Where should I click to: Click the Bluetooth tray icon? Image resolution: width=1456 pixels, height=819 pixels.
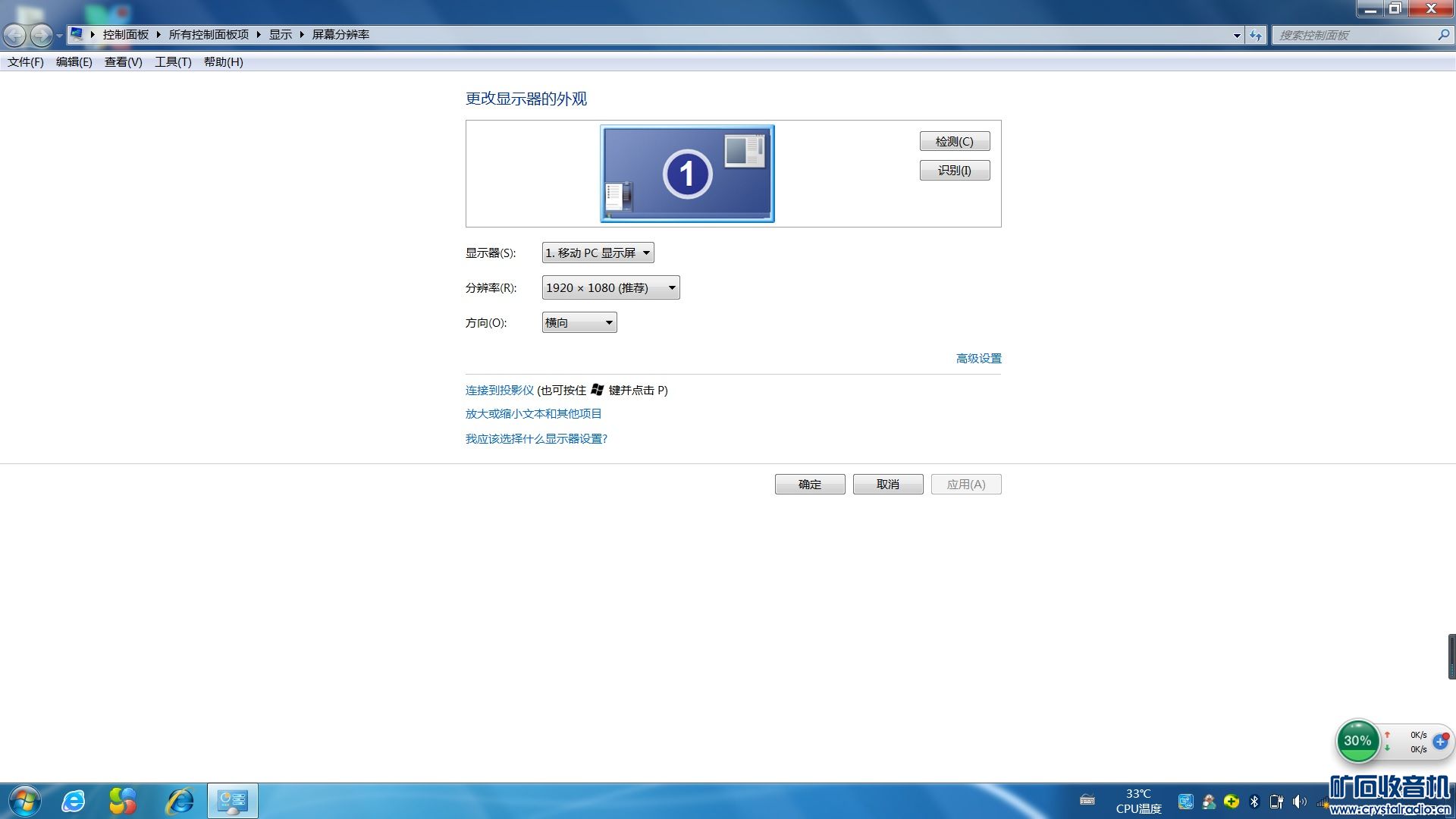point(1254,802)
